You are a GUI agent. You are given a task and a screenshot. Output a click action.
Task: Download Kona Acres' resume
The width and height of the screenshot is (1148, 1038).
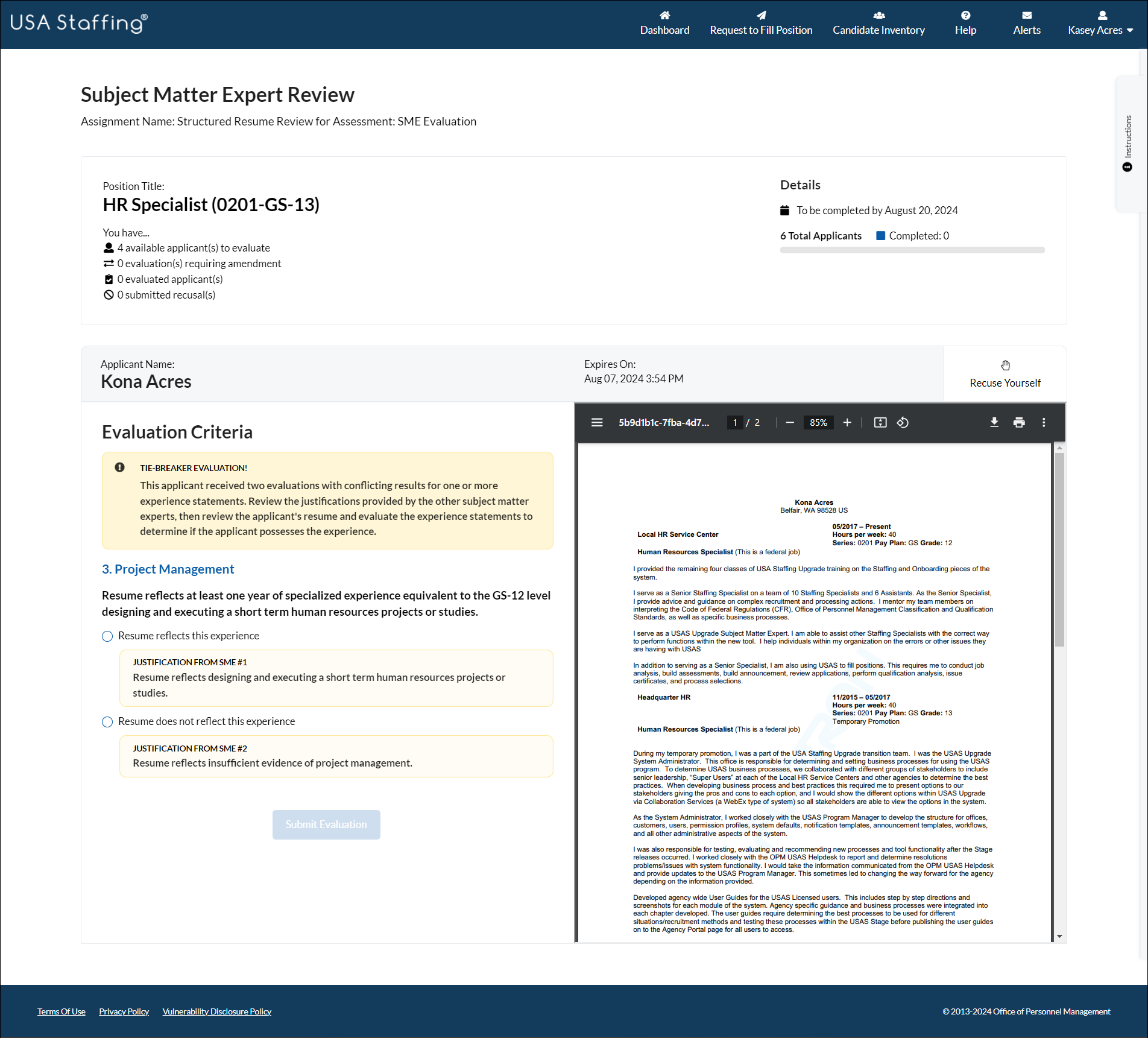[994, 422]
